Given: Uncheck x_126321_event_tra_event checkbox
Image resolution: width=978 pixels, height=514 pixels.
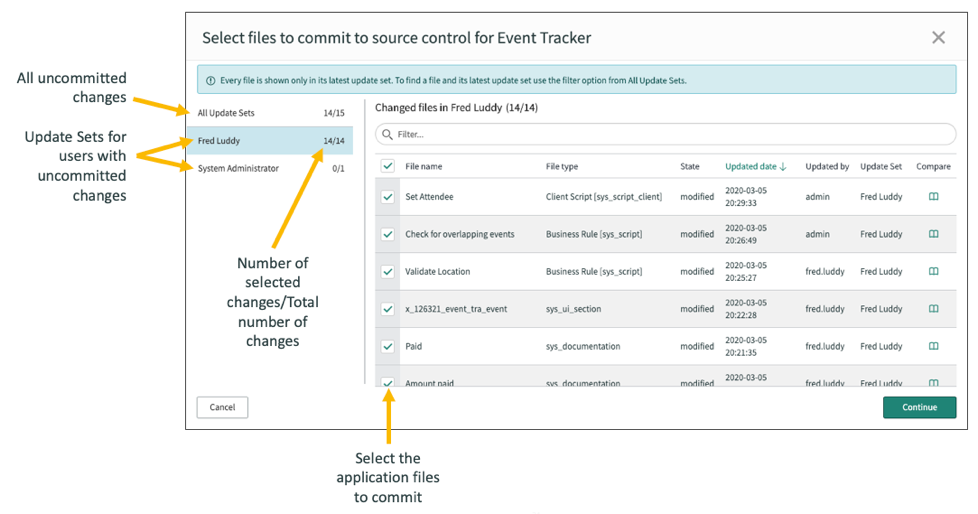Looking at the screenshot, I should click(387, 309).
